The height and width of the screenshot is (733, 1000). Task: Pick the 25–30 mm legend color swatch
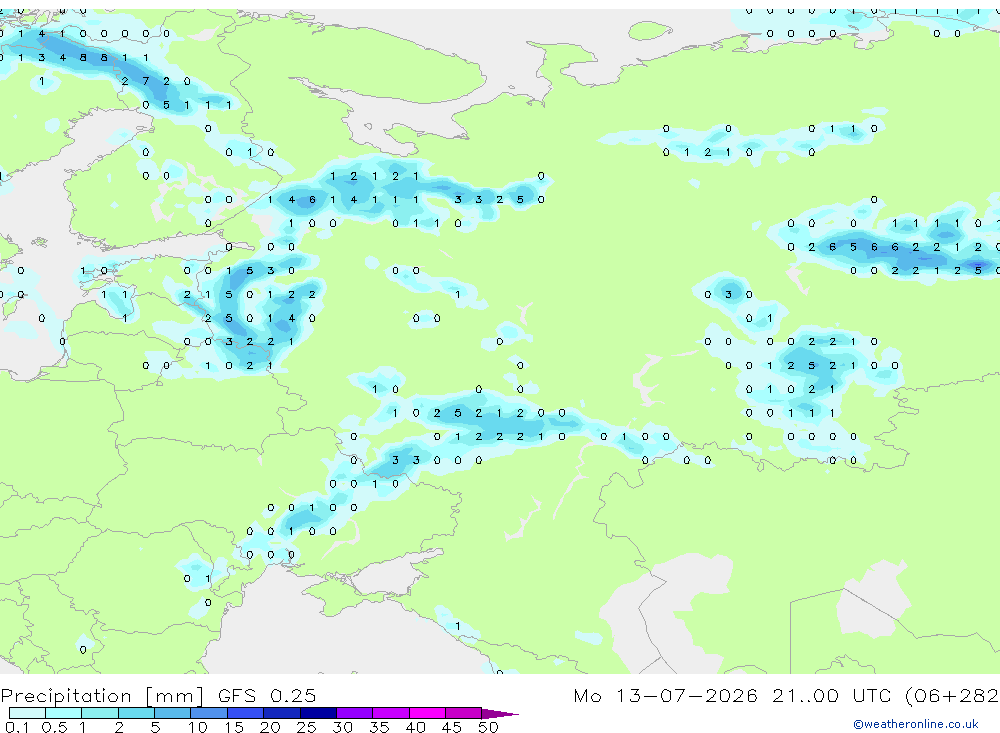tap(318, 713)
